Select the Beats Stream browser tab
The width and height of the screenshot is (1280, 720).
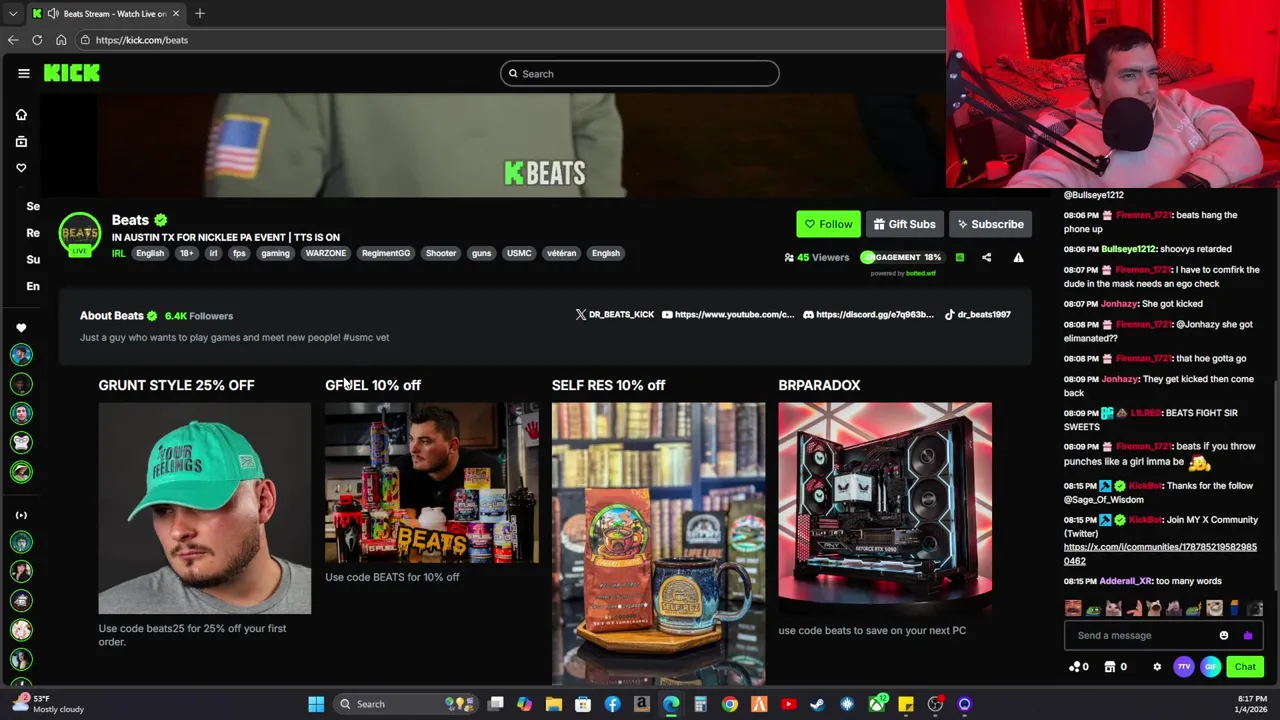coord(106,14)
